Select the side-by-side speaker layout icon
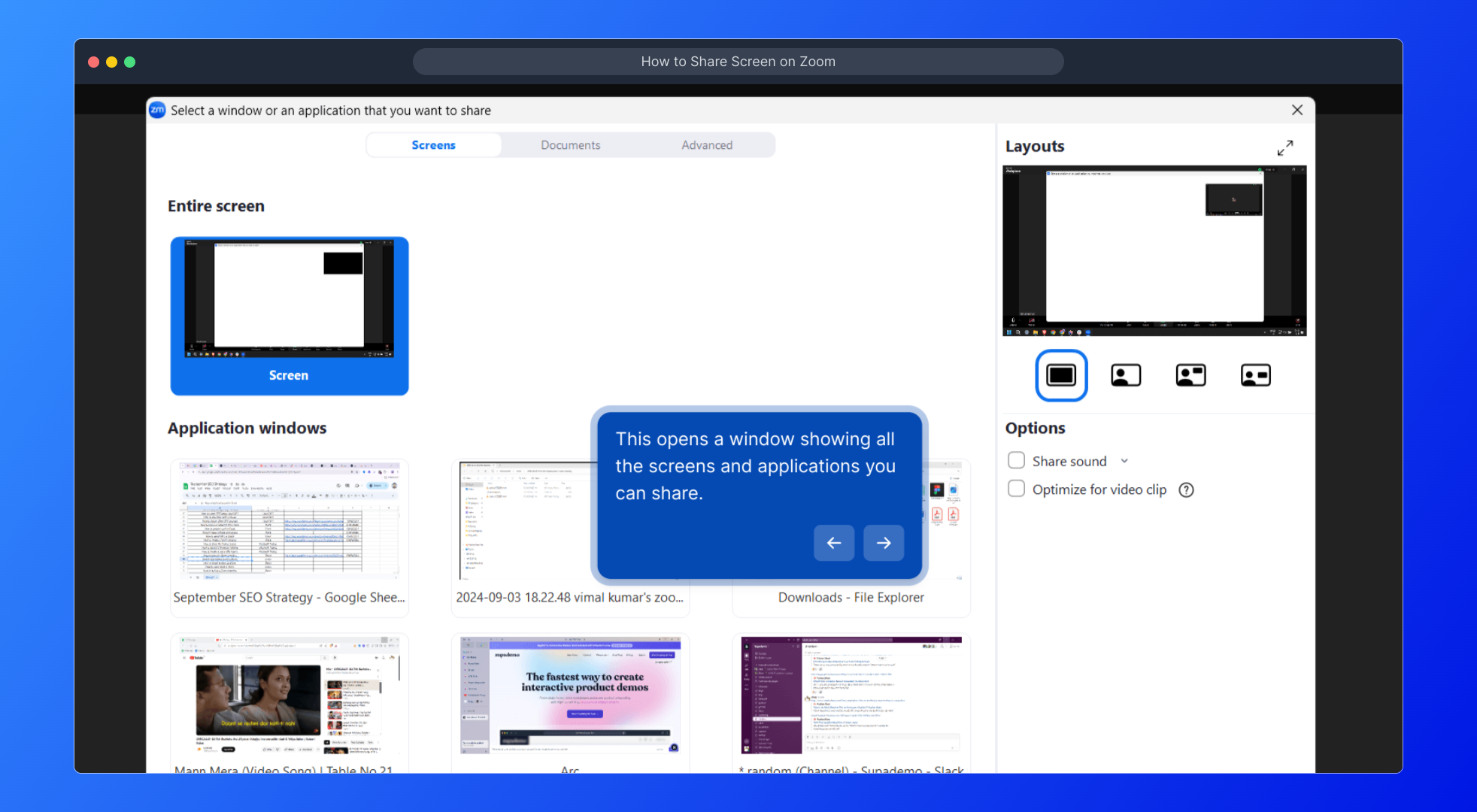Screen dimensions: 1477x812 [x=1255, y=375]
